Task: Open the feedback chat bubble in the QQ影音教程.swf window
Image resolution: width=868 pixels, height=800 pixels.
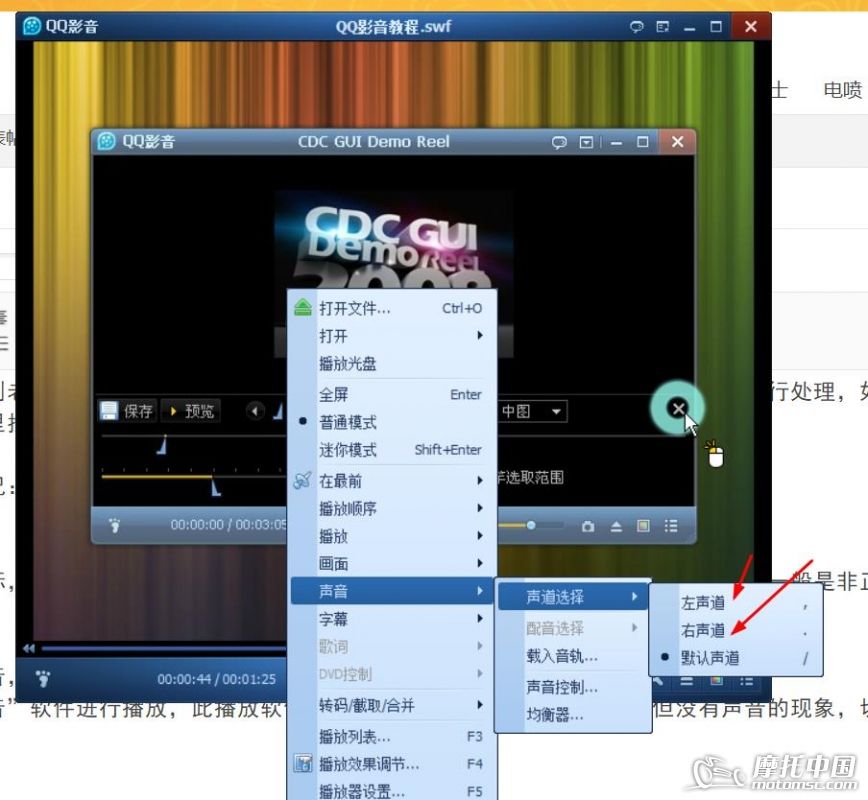Action: pos(637,27)
